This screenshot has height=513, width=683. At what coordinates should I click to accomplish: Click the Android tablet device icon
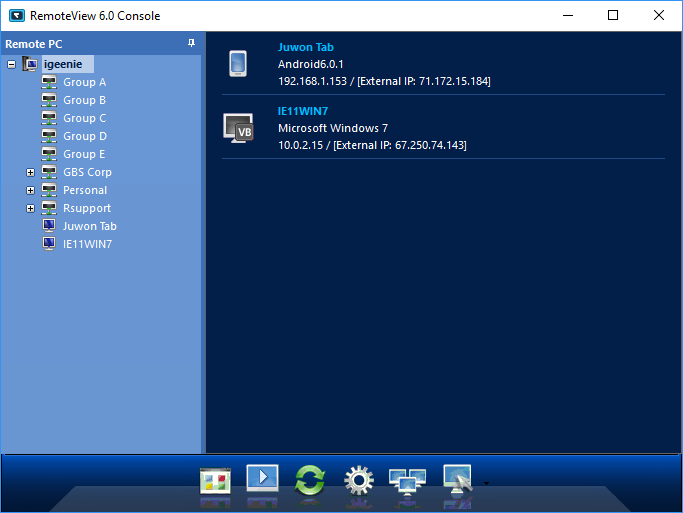238,64
